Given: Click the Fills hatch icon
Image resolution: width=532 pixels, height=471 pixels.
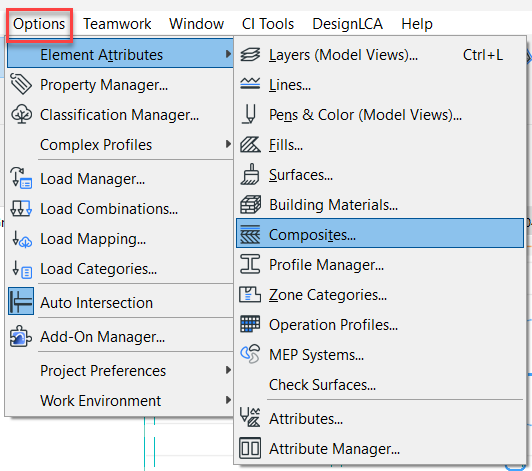Looking at the screenshot, I should (250, 145).
